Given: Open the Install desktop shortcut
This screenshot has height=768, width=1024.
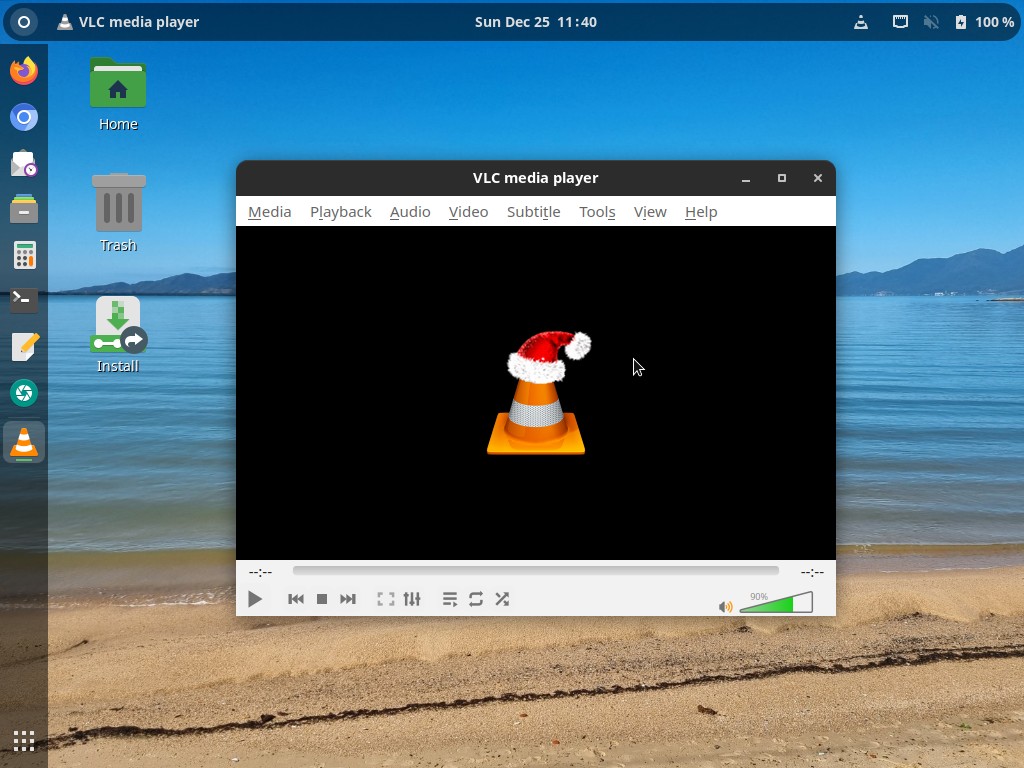Looking at the screenshot, I should coord(118,335).
